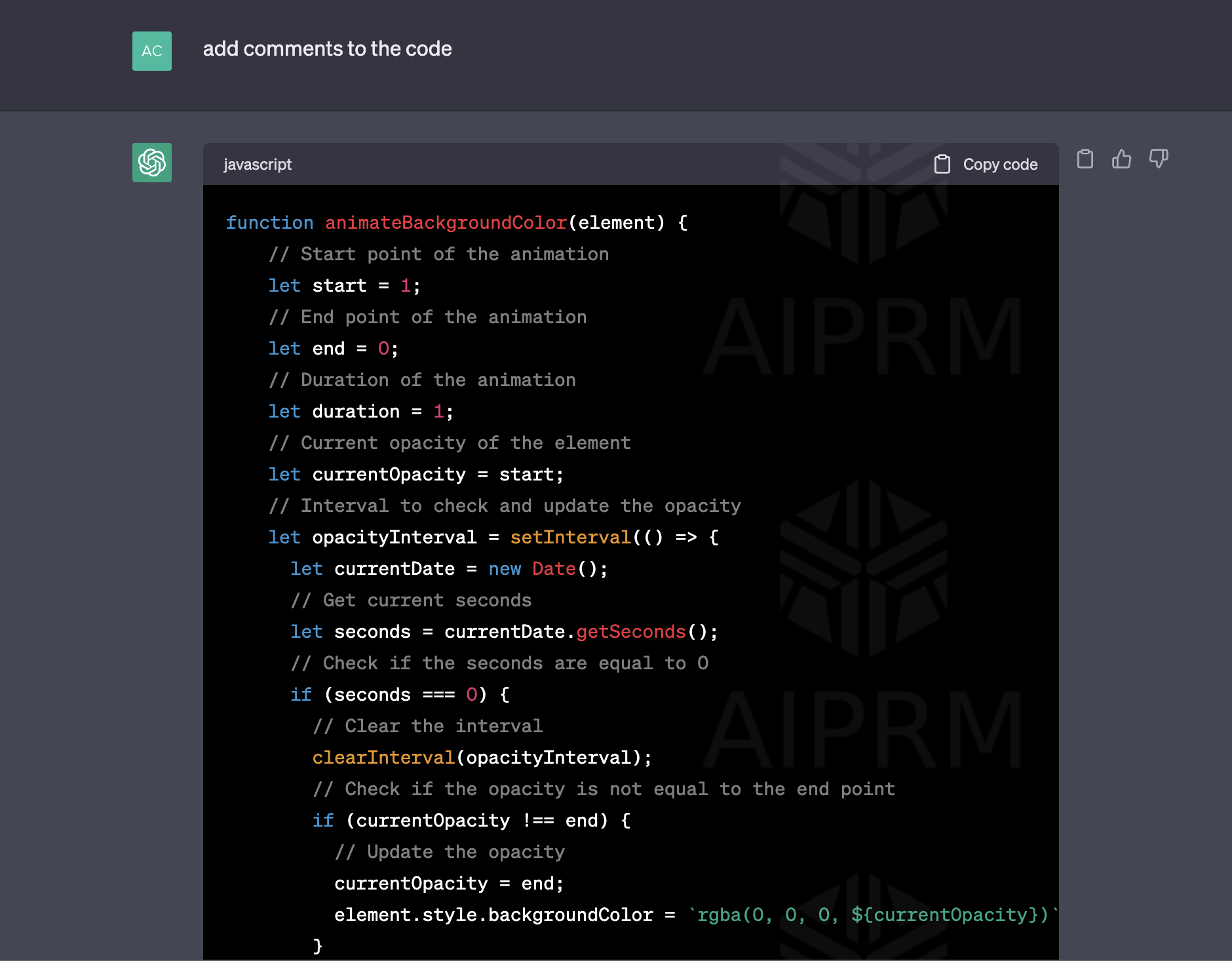The height and width of the screenshot is (961, 1232).
Task: Copy the response with the clipboard icon
Action: pos(1085,159)
